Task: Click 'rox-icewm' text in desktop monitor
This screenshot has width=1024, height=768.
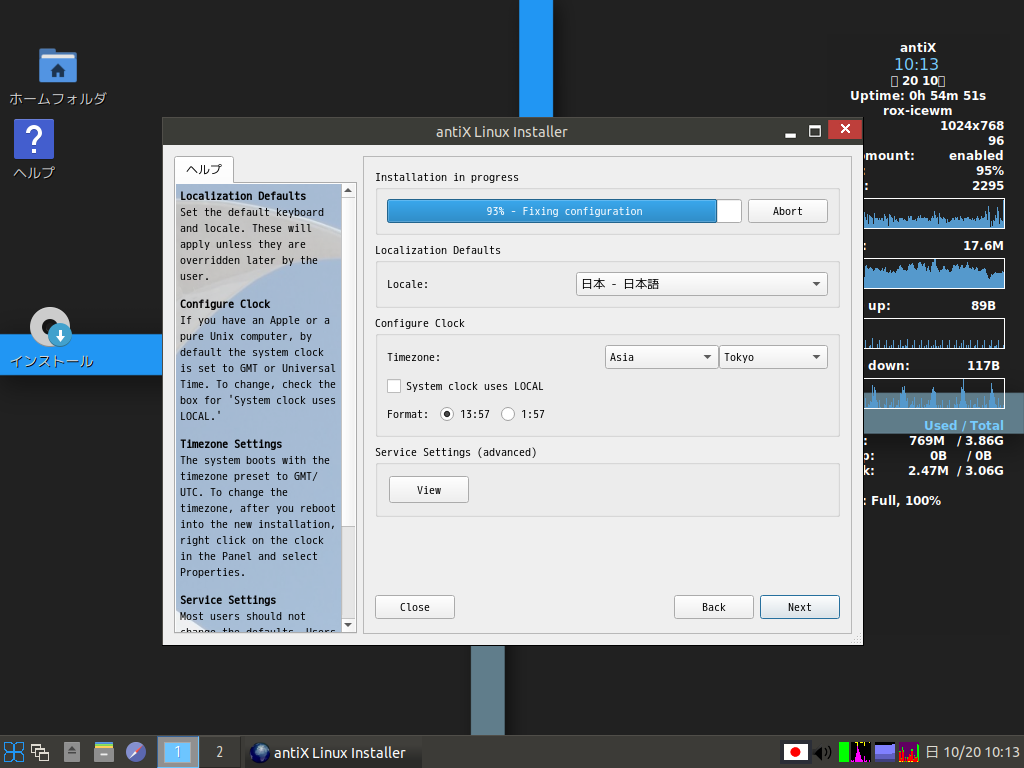Action: click(918, 111)
